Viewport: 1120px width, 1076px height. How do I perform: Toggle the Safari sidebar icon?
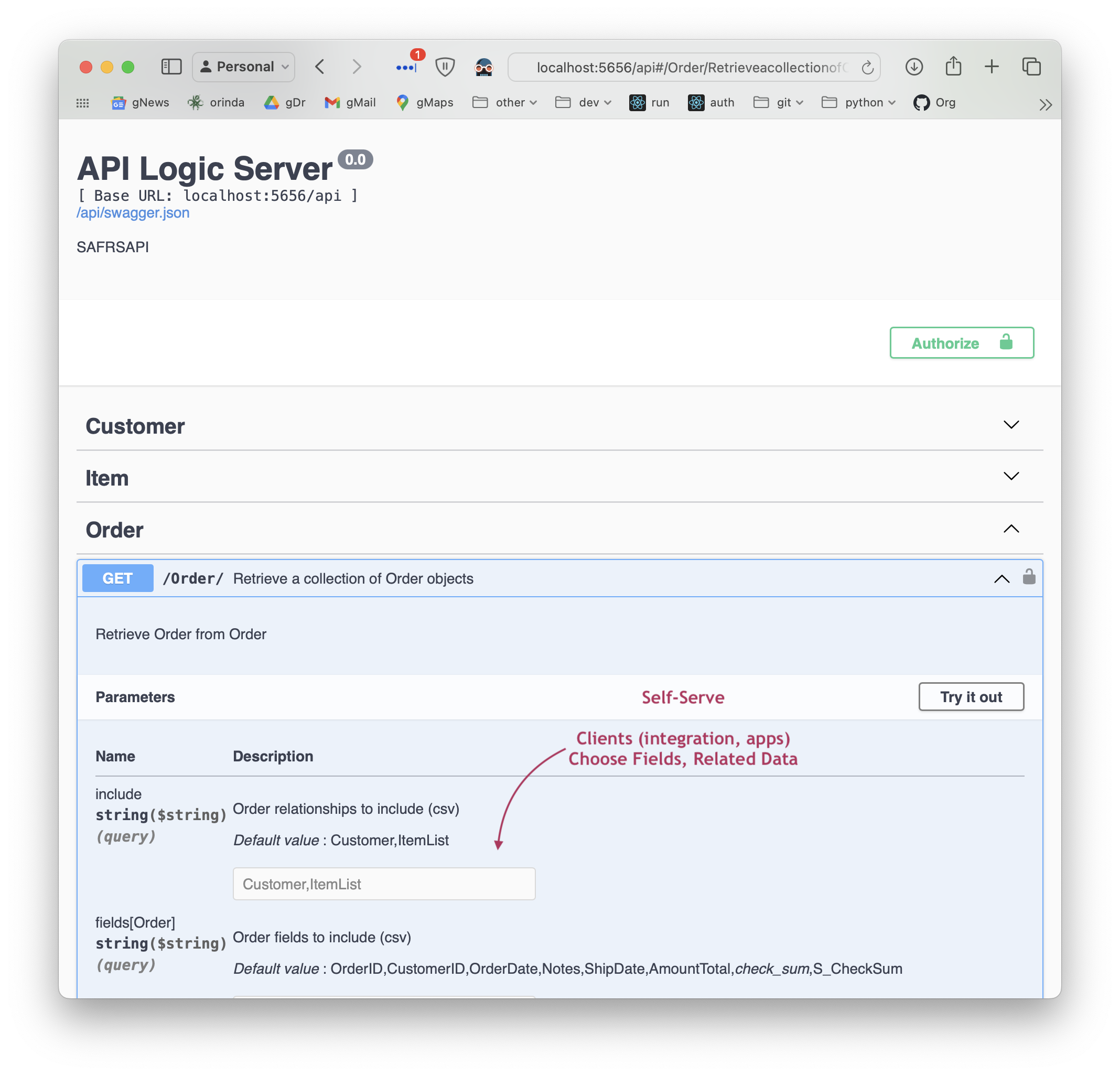171,67
